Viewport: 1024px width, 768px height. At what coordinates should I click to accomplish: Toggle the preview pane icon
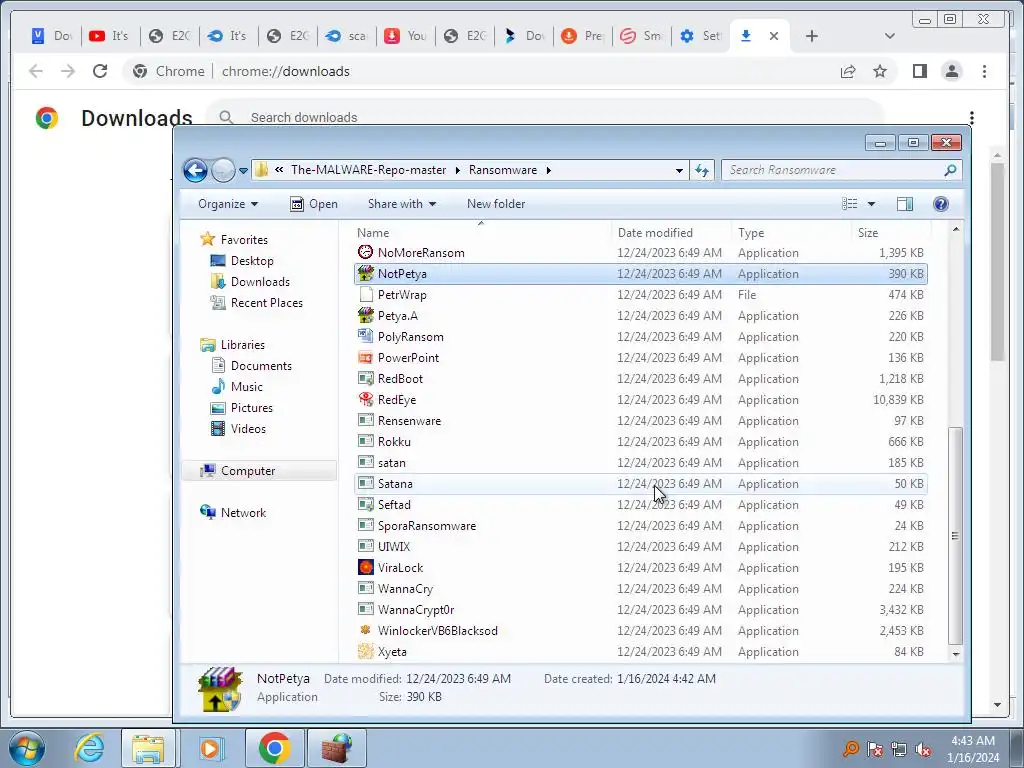(x=904, y=204)
